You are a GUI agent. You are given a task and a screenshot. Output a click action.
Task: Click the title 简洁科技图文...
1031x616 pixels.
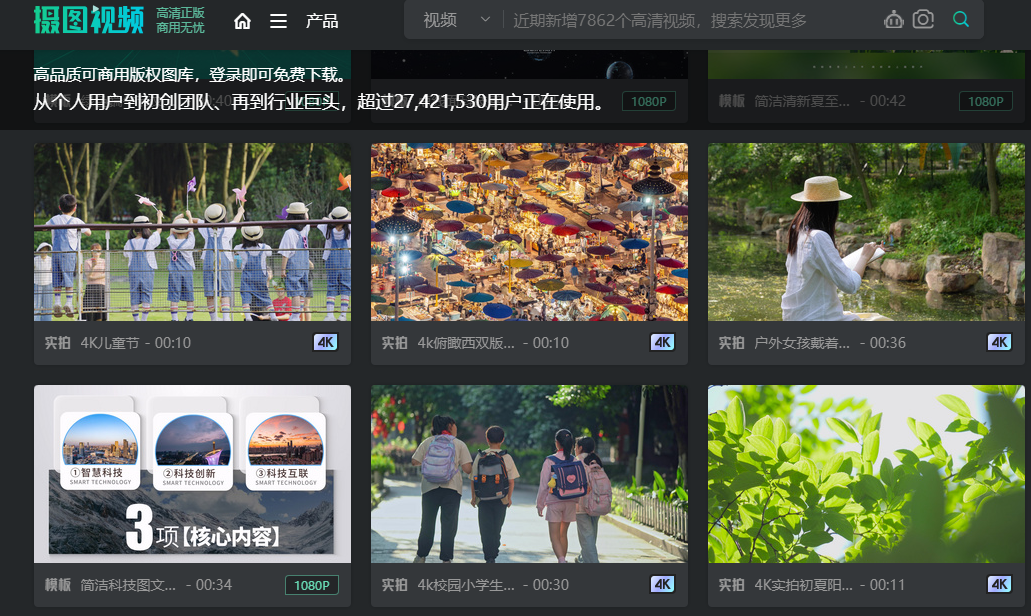(x=128, y=584)
